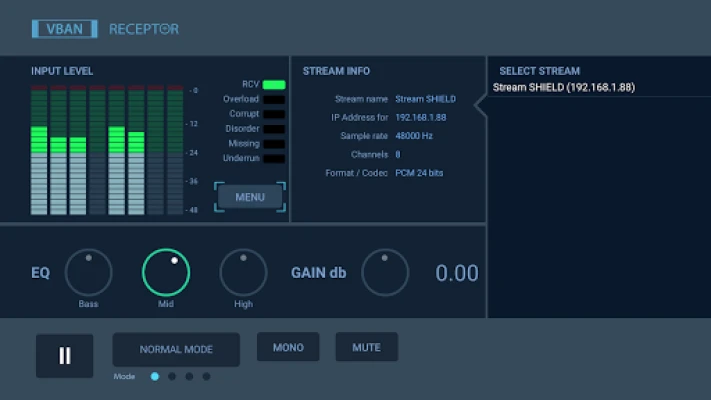Click the Overload status indicator
Viewport: 711px width, 400px height.
274,99
